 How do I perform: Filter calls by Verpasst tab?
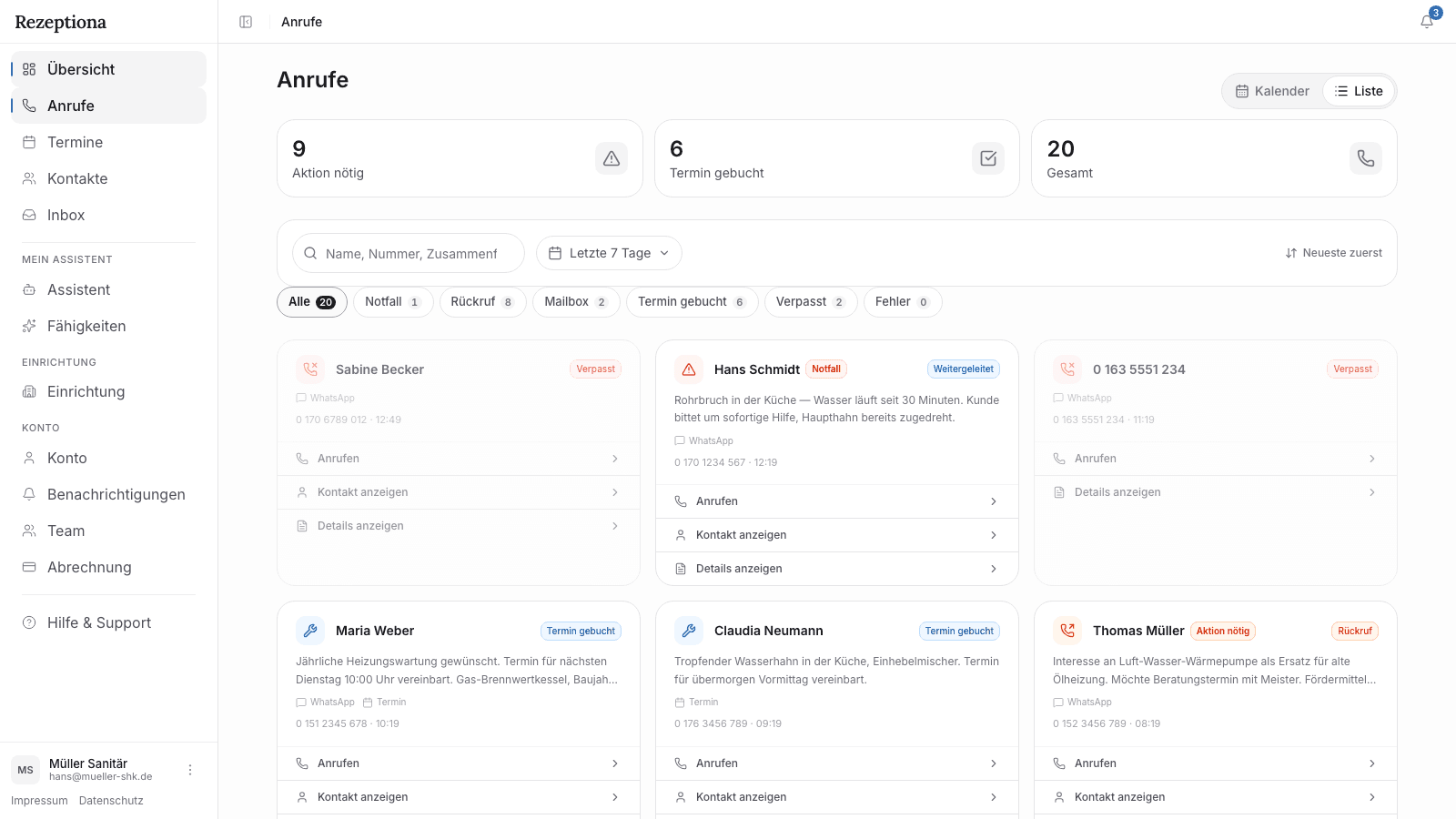(811, 302)
